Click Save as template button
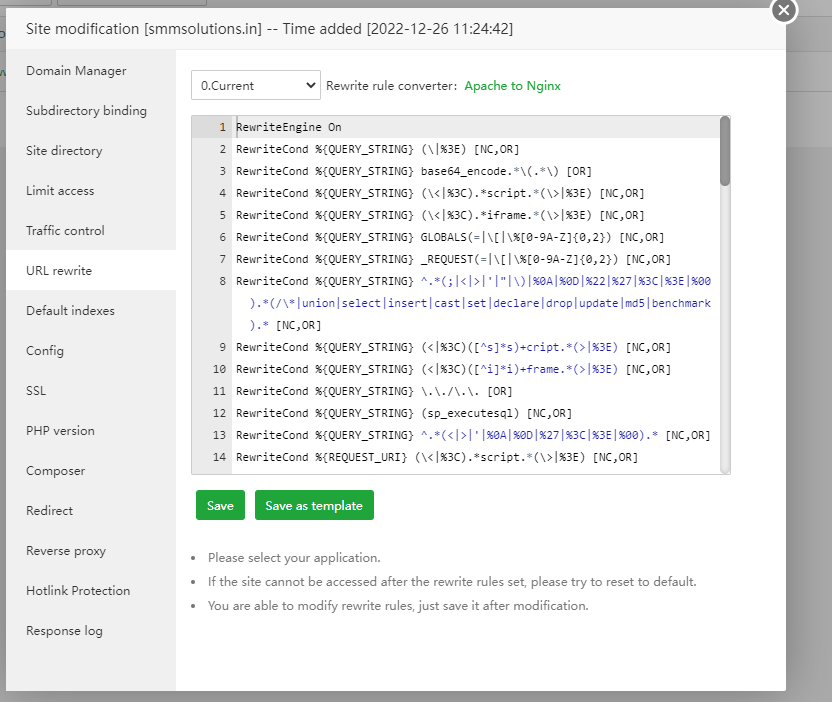This screenshot has height=702, width=832. 314,506
